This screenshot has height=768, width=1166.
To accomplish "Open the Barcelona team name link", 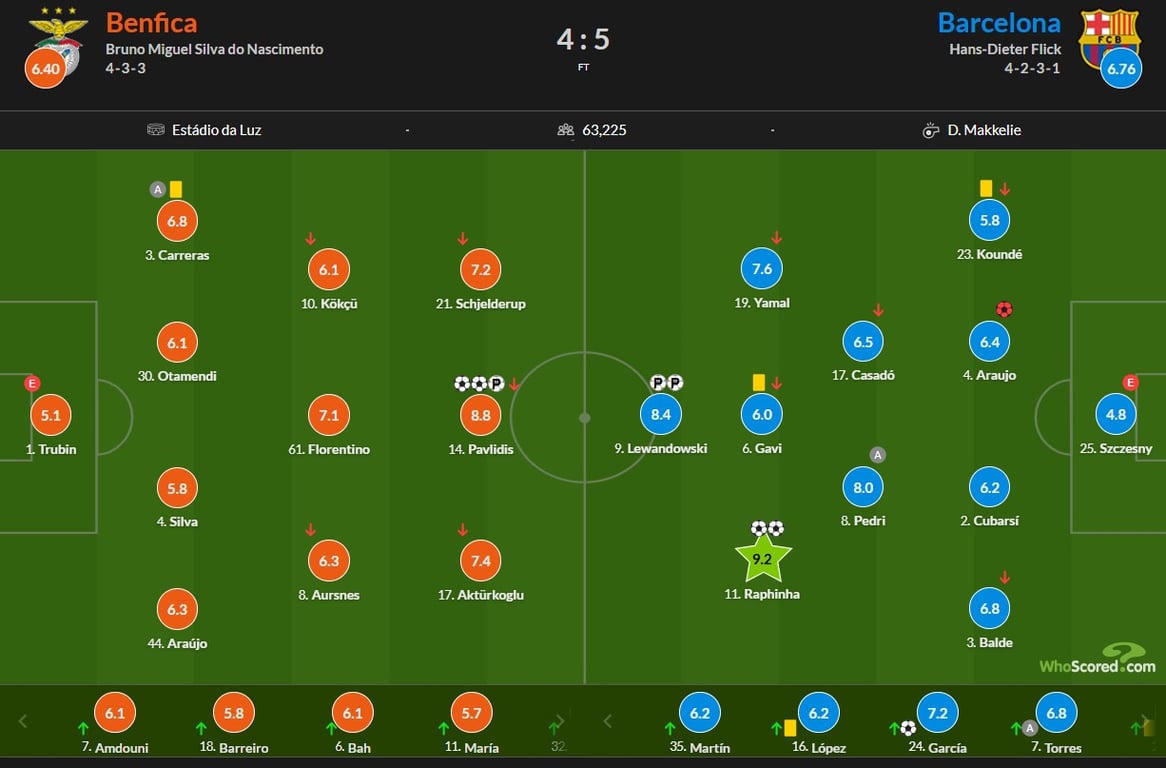I will coord(998,22).
